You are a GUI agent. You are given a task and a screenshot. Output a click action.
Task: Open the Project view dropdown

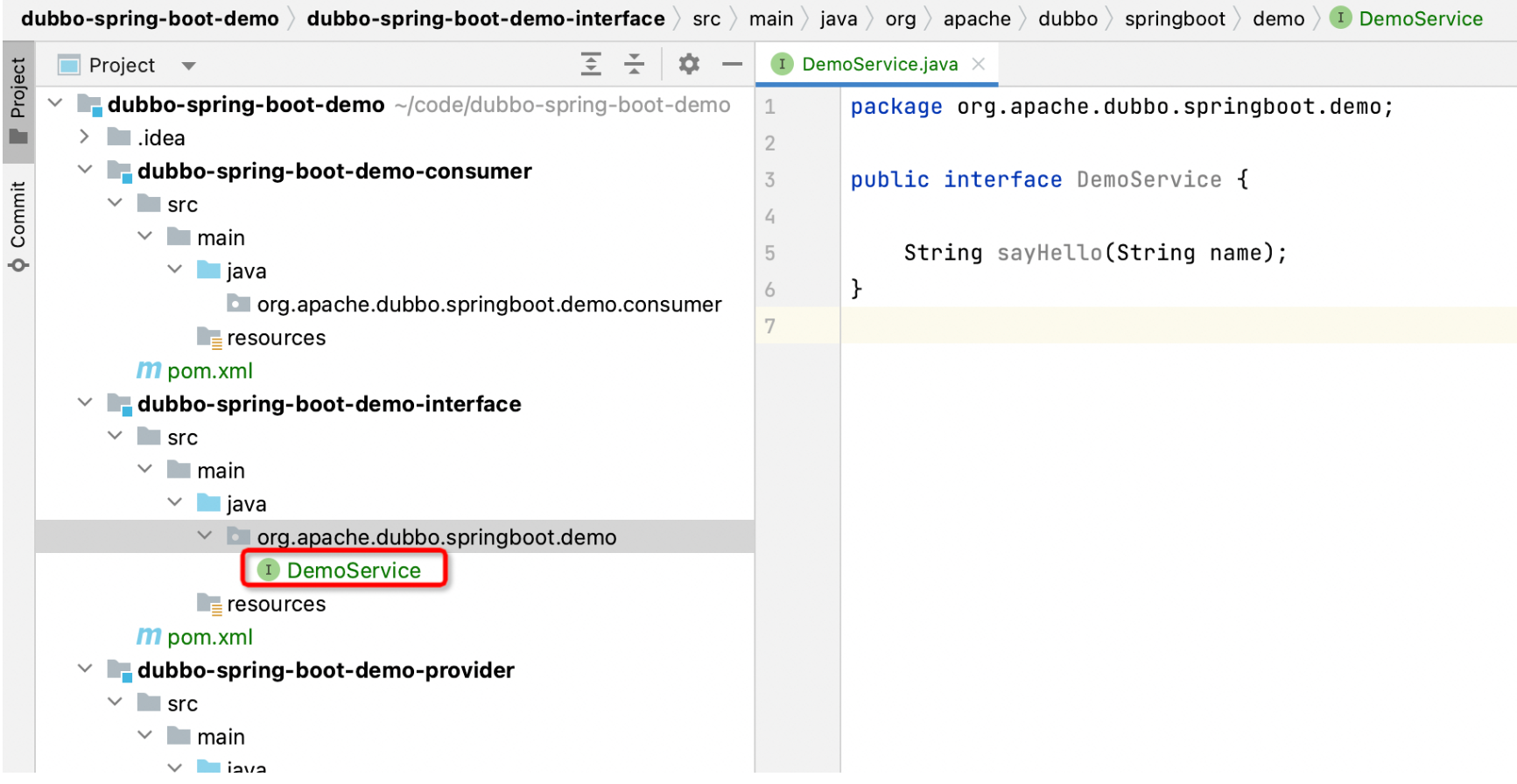point(188,66)
